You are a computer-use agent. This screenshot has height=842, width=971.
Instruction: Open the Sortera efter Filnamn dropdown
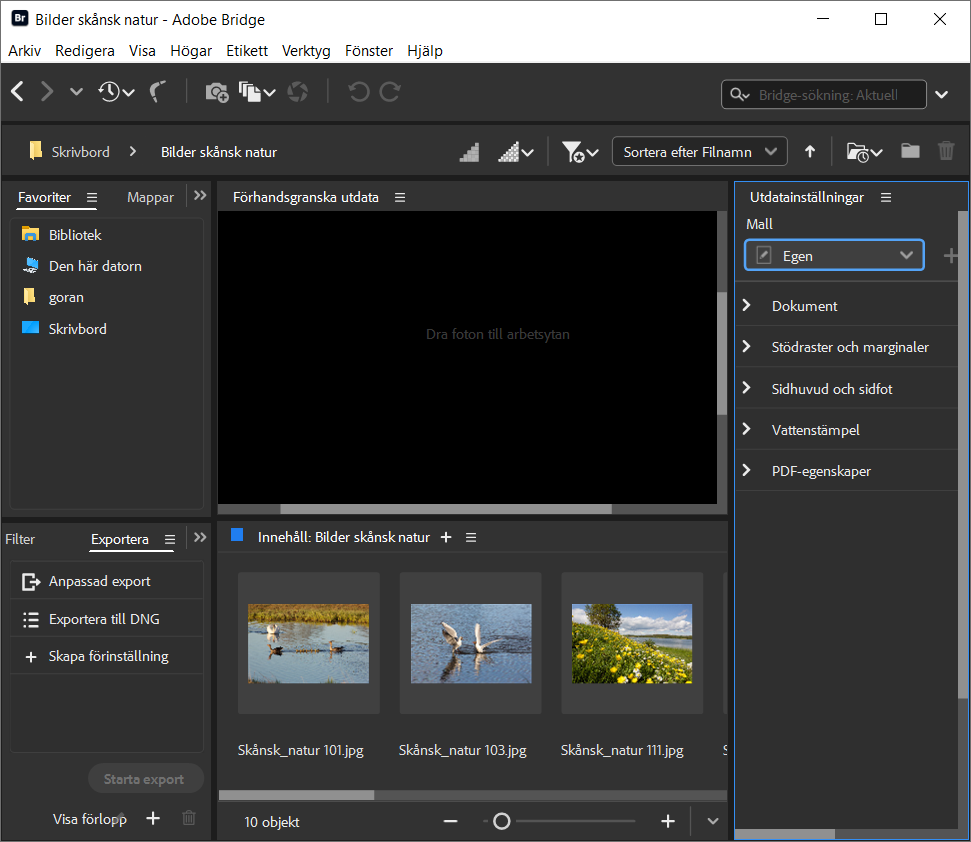tap(699, 152)
